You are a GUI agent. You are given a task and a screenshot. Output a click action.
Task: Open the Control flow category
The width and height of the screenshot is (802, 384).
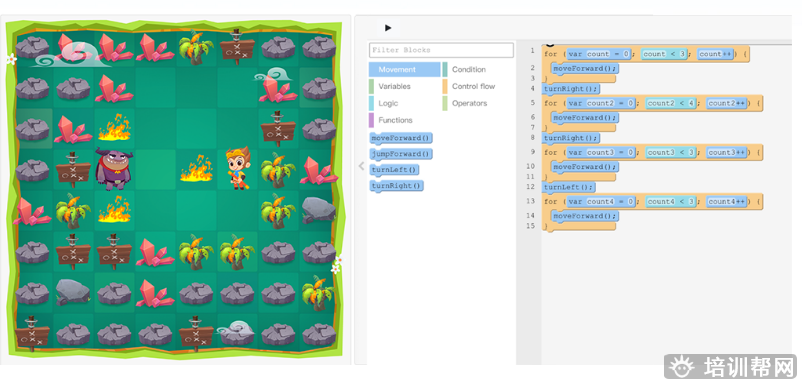click(473, 86)
